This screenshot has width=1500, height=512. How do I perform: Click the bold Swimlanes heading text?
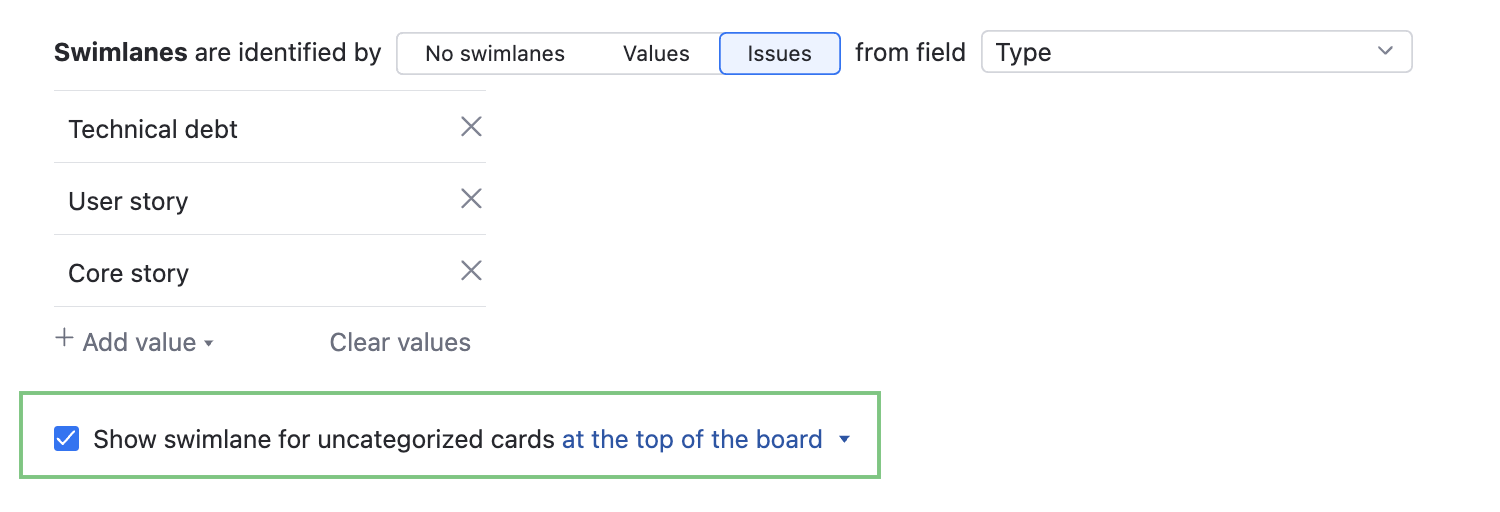point(120,53)
